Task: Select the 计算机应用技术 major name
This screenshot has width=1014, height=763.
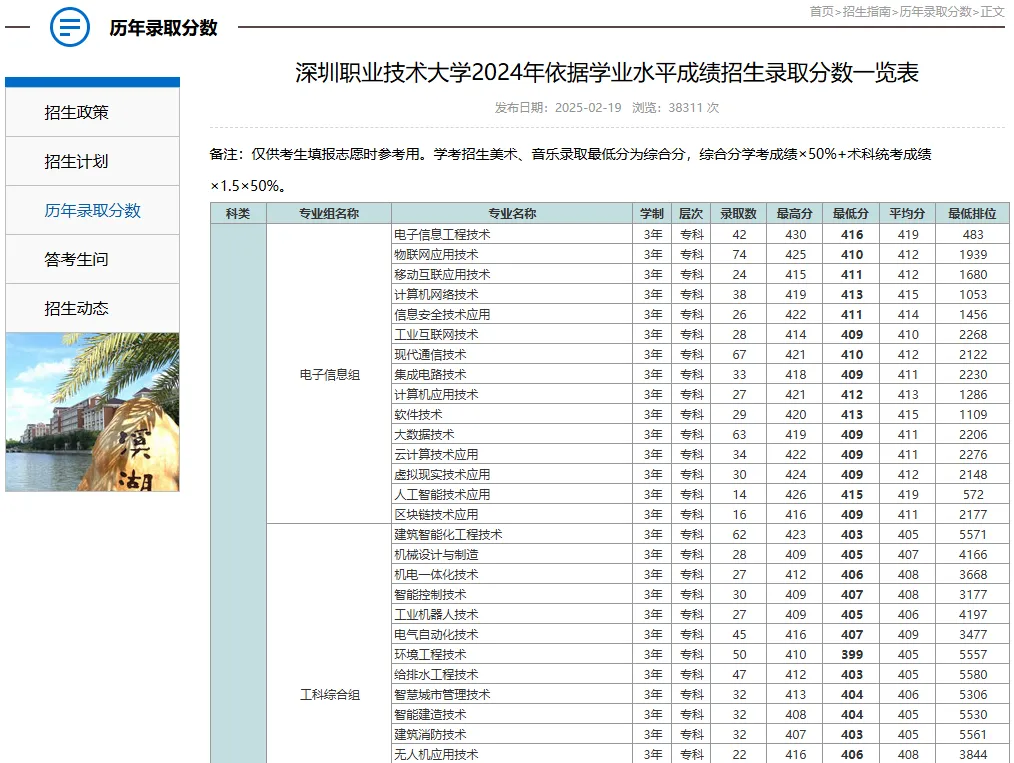Action: click(437, 395)
